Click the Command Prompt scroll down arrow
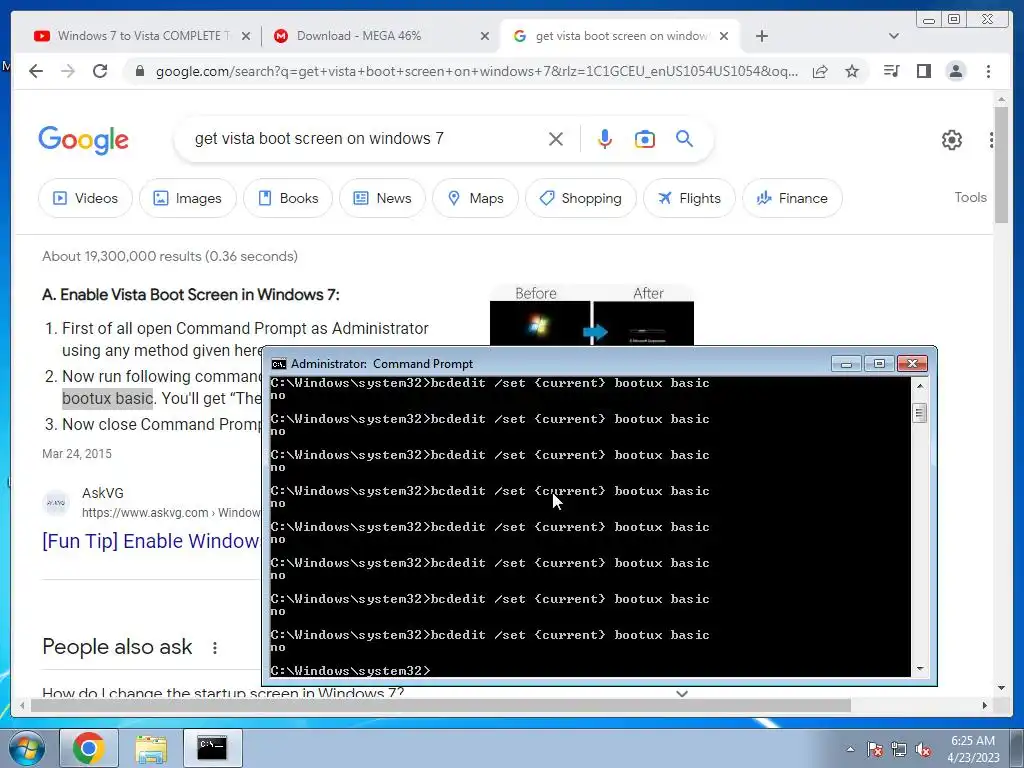Image resolution: width=1024 pixels, height=768 pixels. (x=920, y=668)
